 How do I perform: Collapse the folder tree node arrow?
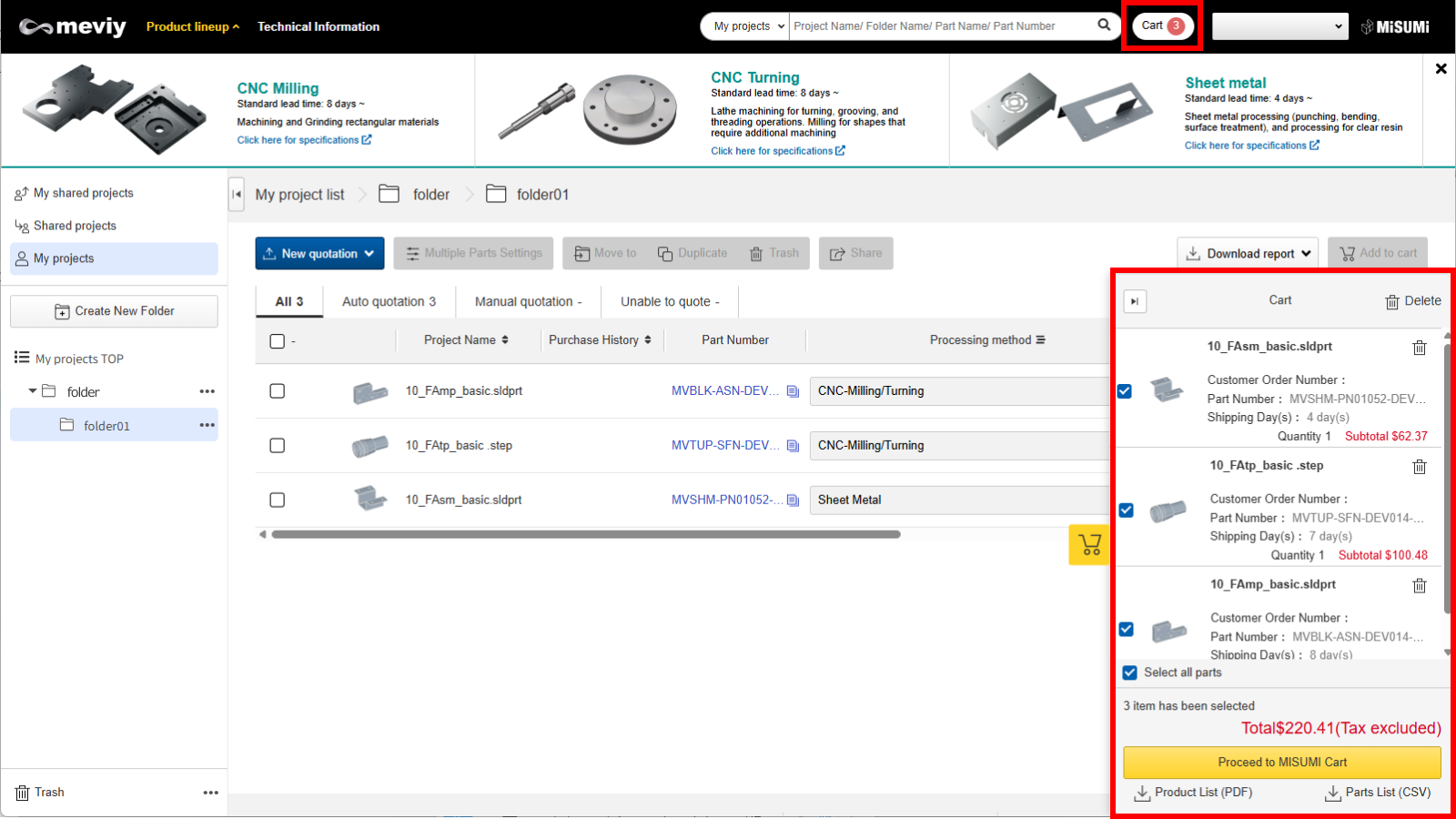pyautogui.click(x=33, y=391)
